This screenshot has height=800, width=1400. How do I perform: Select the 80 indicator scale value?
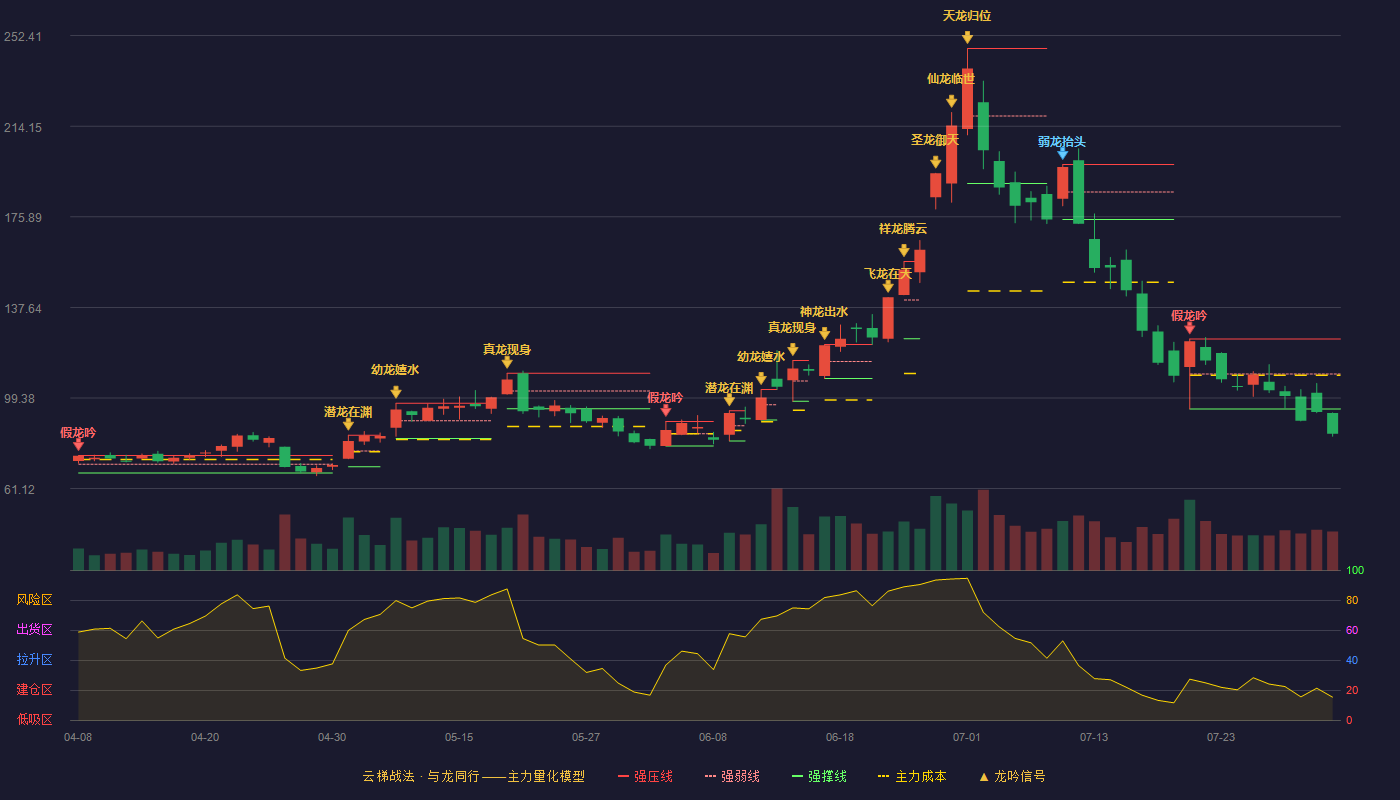[x=1352, y=600]
